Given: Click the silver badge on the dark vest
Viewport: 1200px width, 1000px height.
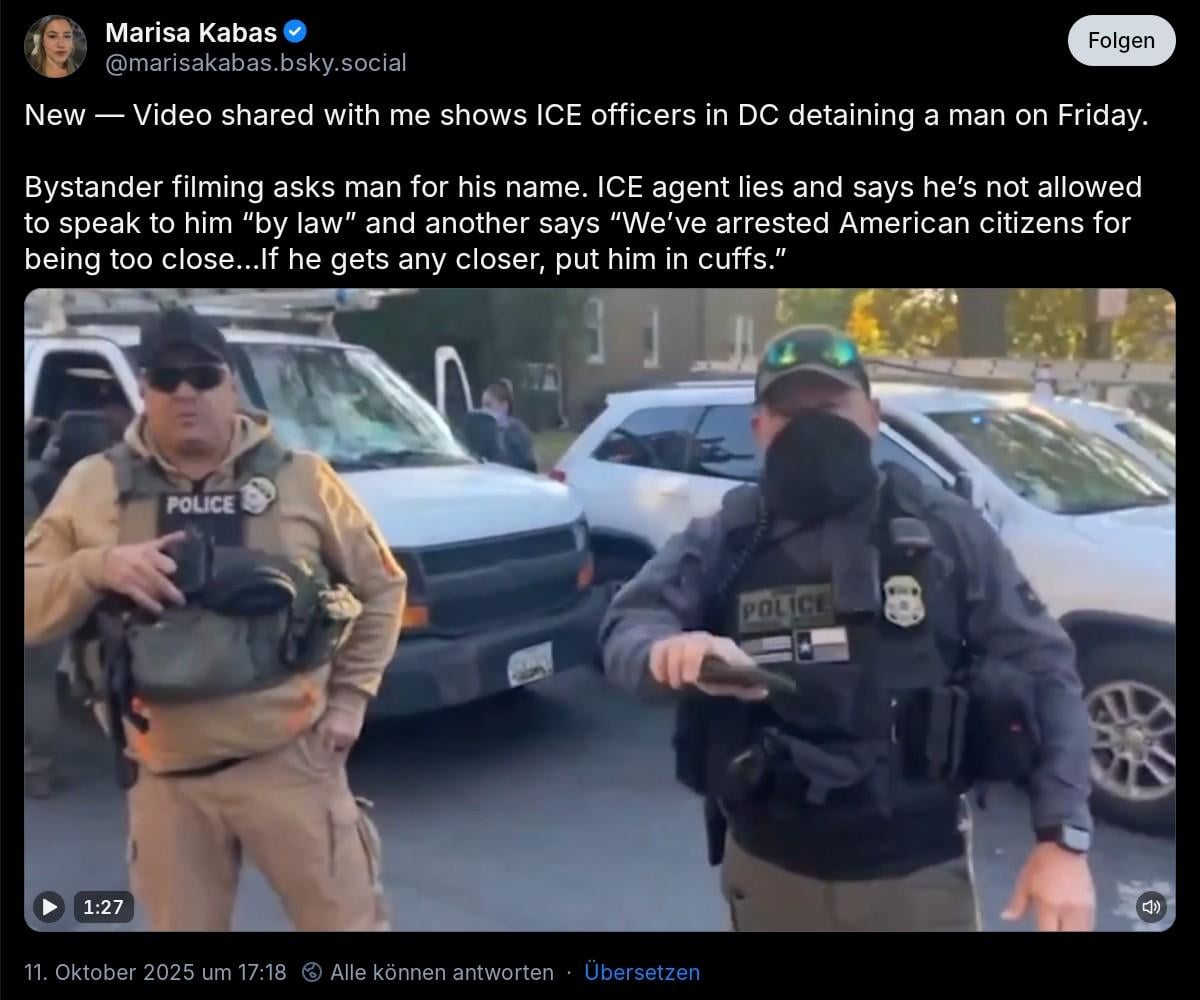Looking at the screenshot, I should 904,601.
